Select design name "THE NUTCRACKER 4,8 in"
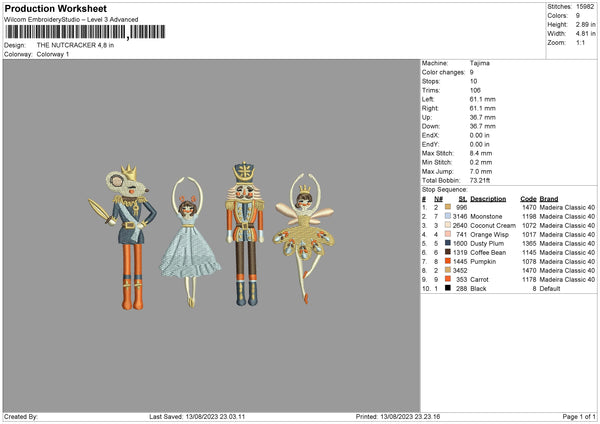The width and height of the screenshot is (600, 424). click(x=75, y=45)
